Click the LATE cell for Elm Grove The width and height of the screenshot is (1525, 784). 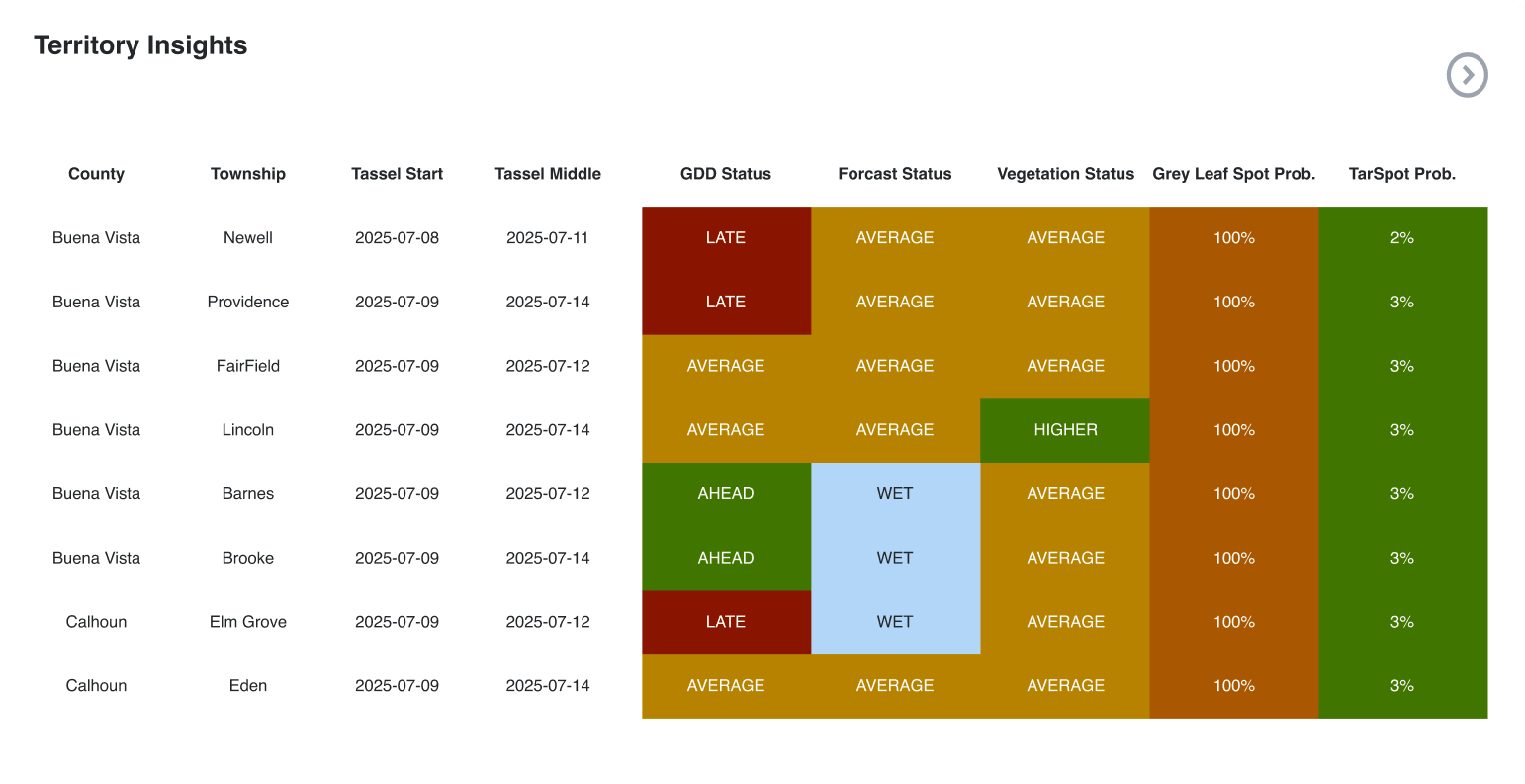pyautogui.click(x=726, y=621)
